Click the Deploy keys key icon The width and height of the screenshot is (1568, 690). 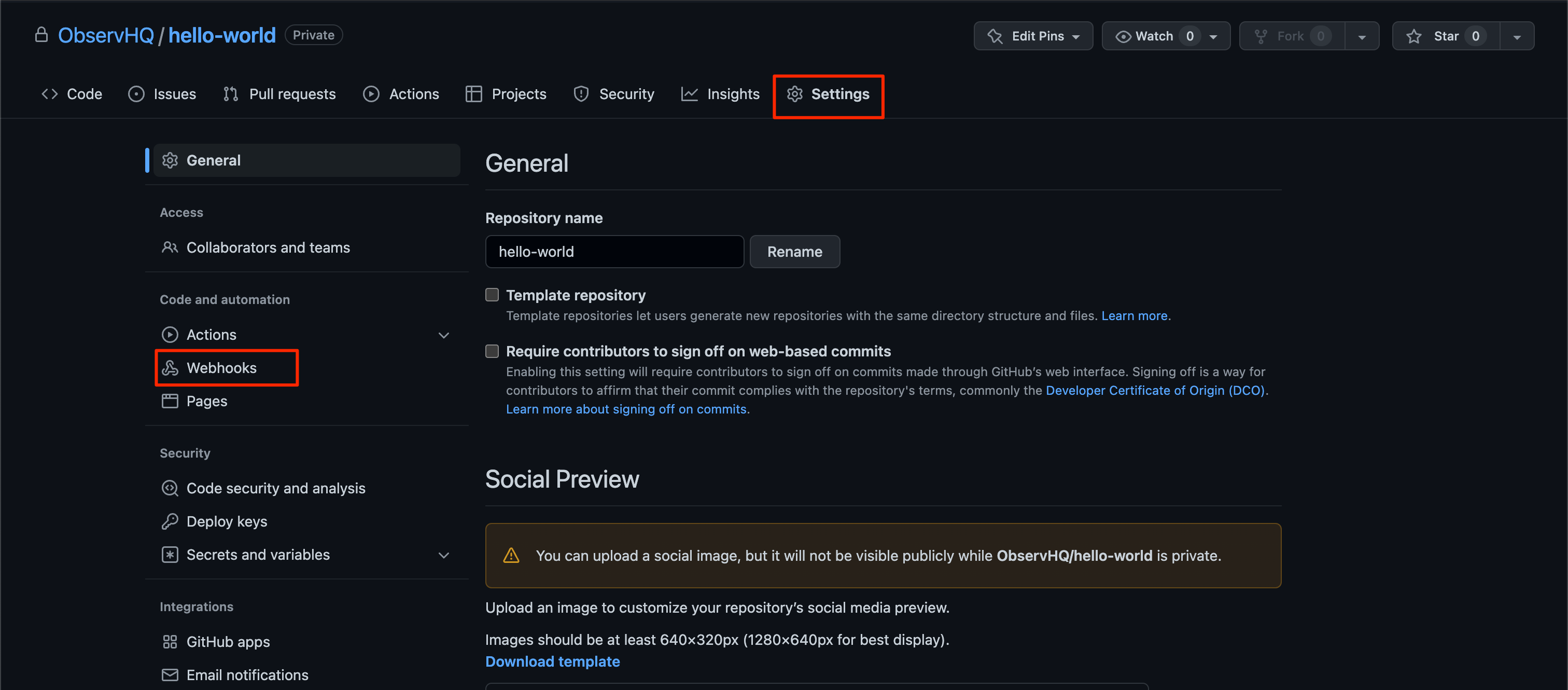point(170,521)
